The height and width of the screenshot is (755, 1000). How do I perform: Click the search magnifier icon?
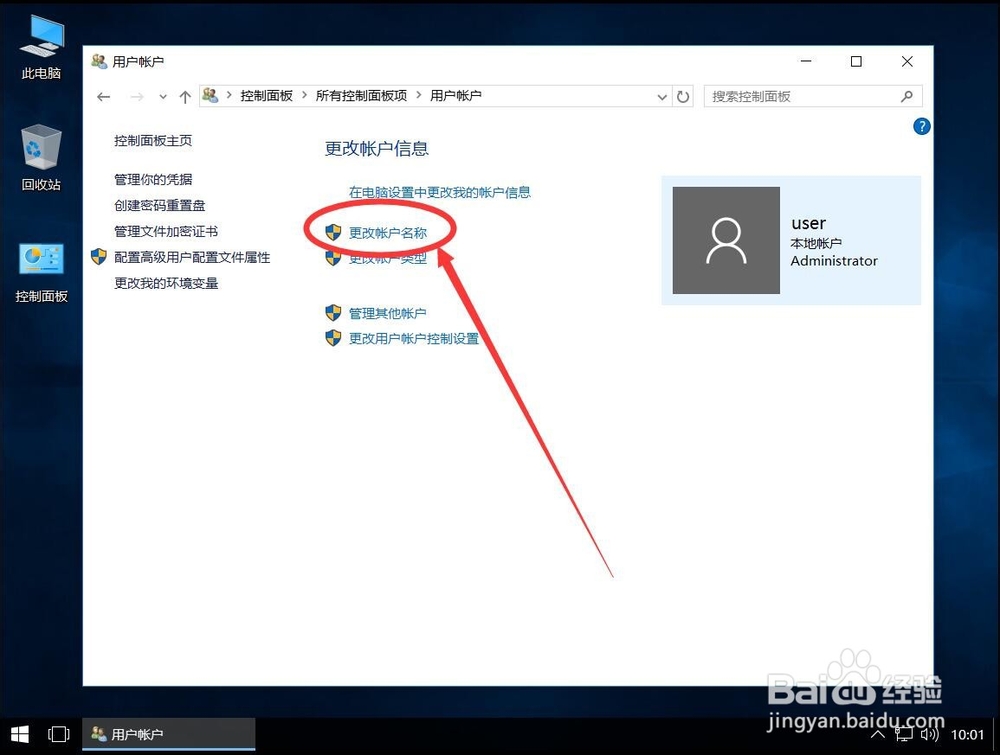[906, 96]
